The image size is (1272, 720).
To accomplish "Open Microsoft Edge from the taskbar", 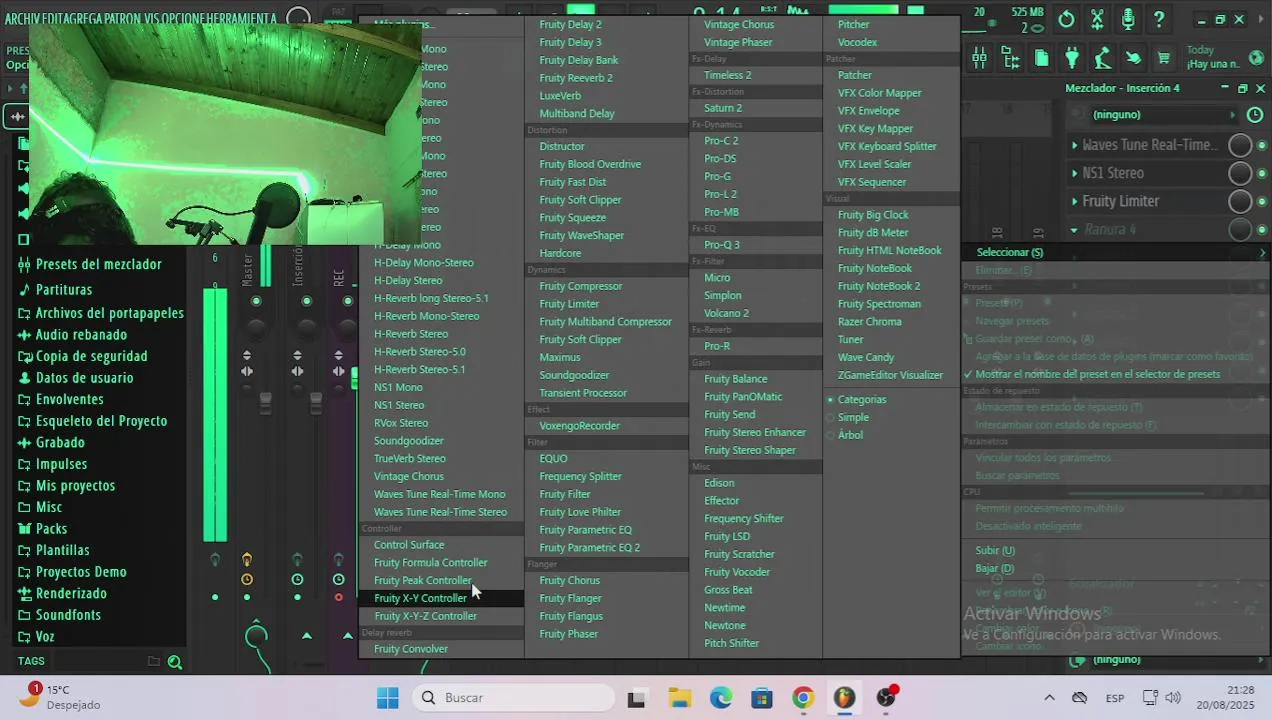I will (720, 698).
